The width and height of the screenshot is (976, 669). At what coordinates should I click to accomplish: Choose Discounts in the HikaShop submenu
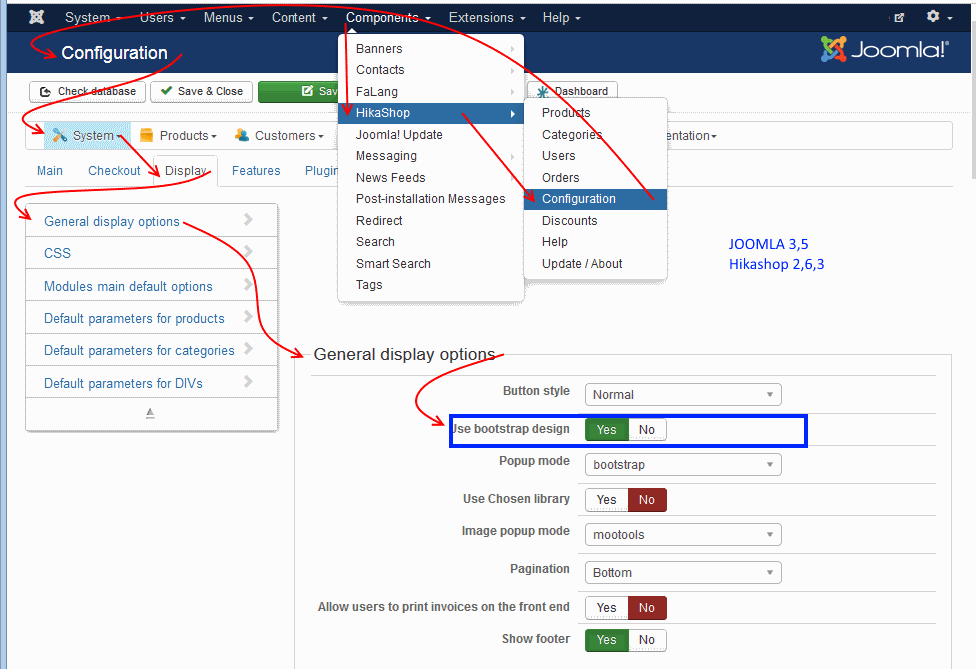[596, 220]
